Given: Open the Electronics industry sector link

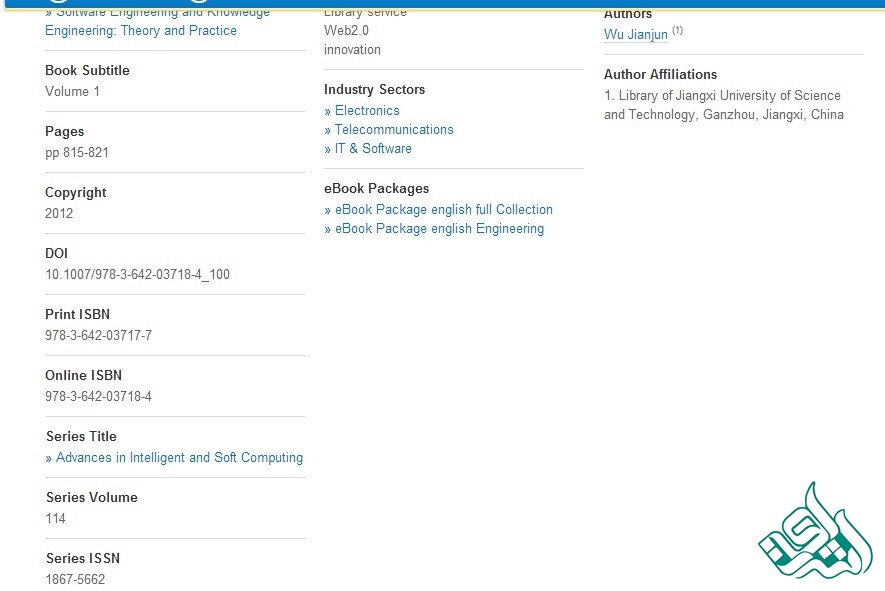Looking at the screenshot, I should [367, 111].
